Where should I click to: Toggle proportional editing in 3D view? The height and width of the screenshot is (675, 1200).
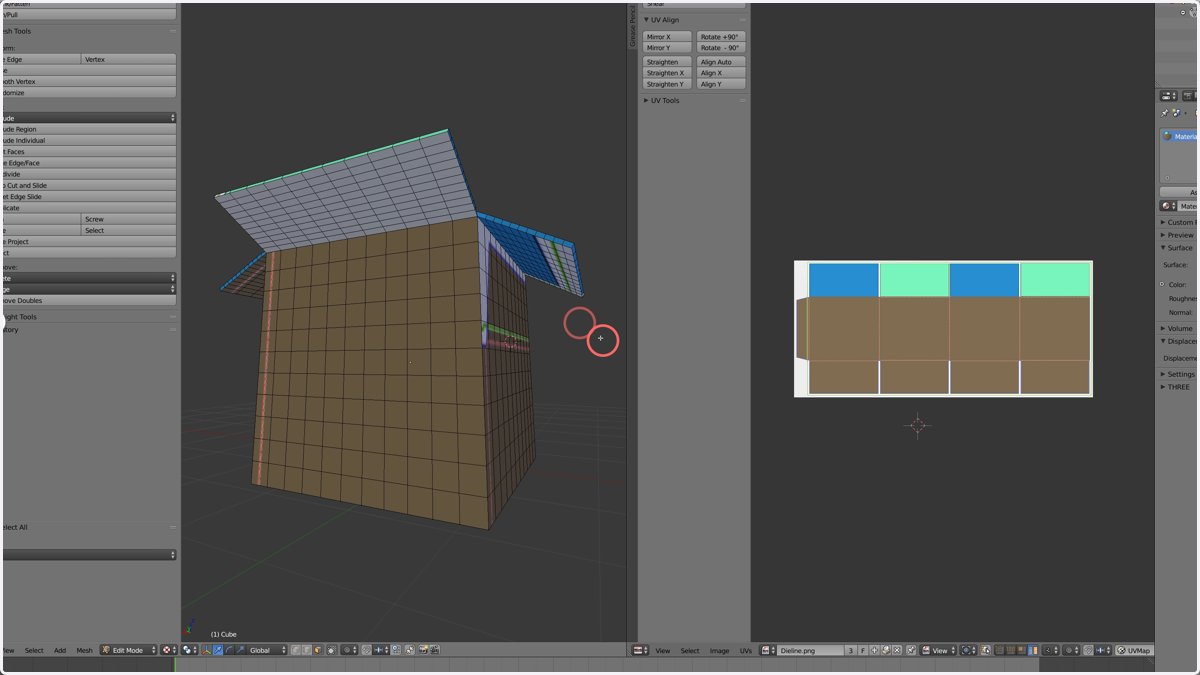click(x=349, y=650)
